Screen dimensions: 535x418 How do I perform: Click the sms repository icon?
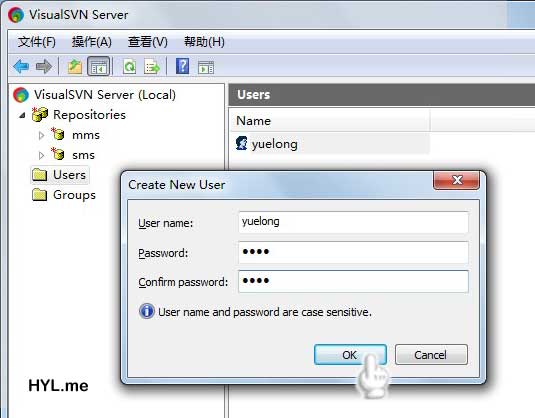58,154
